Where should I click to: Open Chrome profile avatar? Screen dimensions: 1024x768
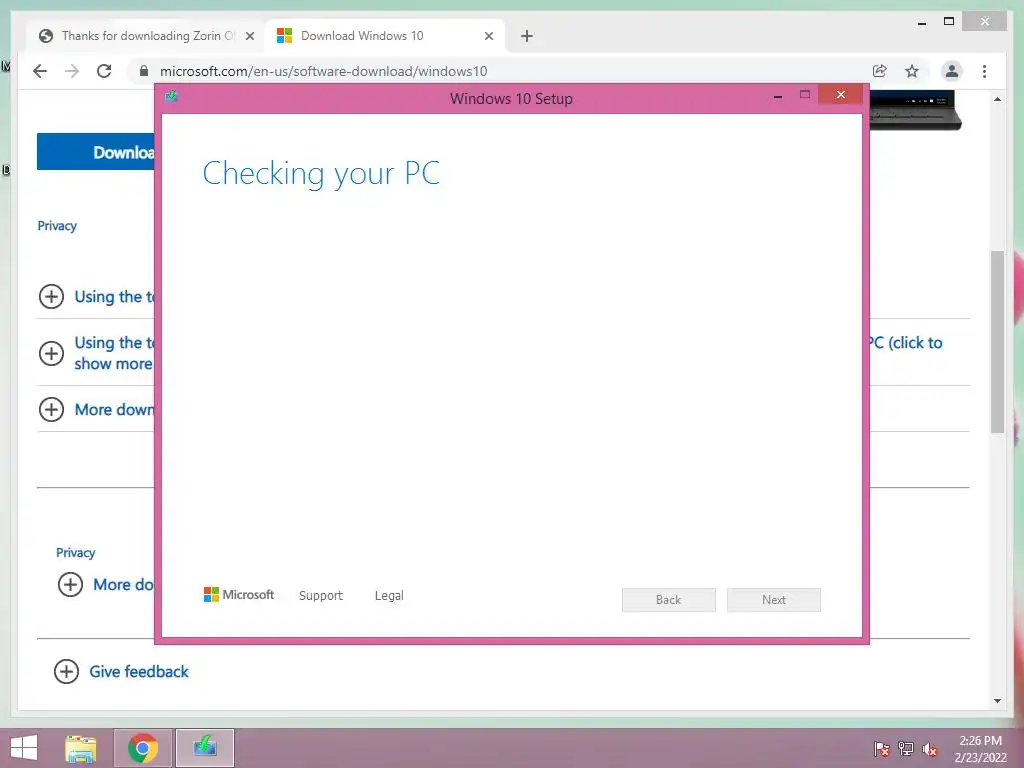tap(952, 71)
